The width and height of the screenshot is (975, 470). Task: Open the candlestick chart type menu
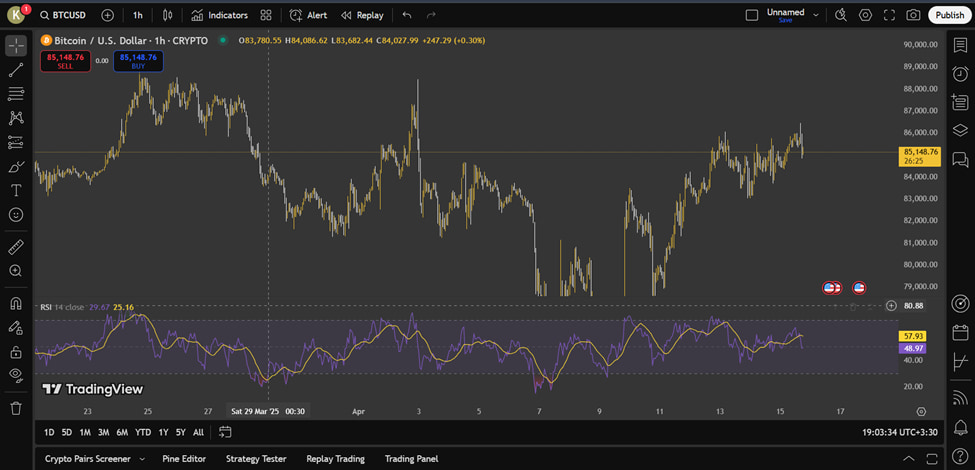pos(167,15)
